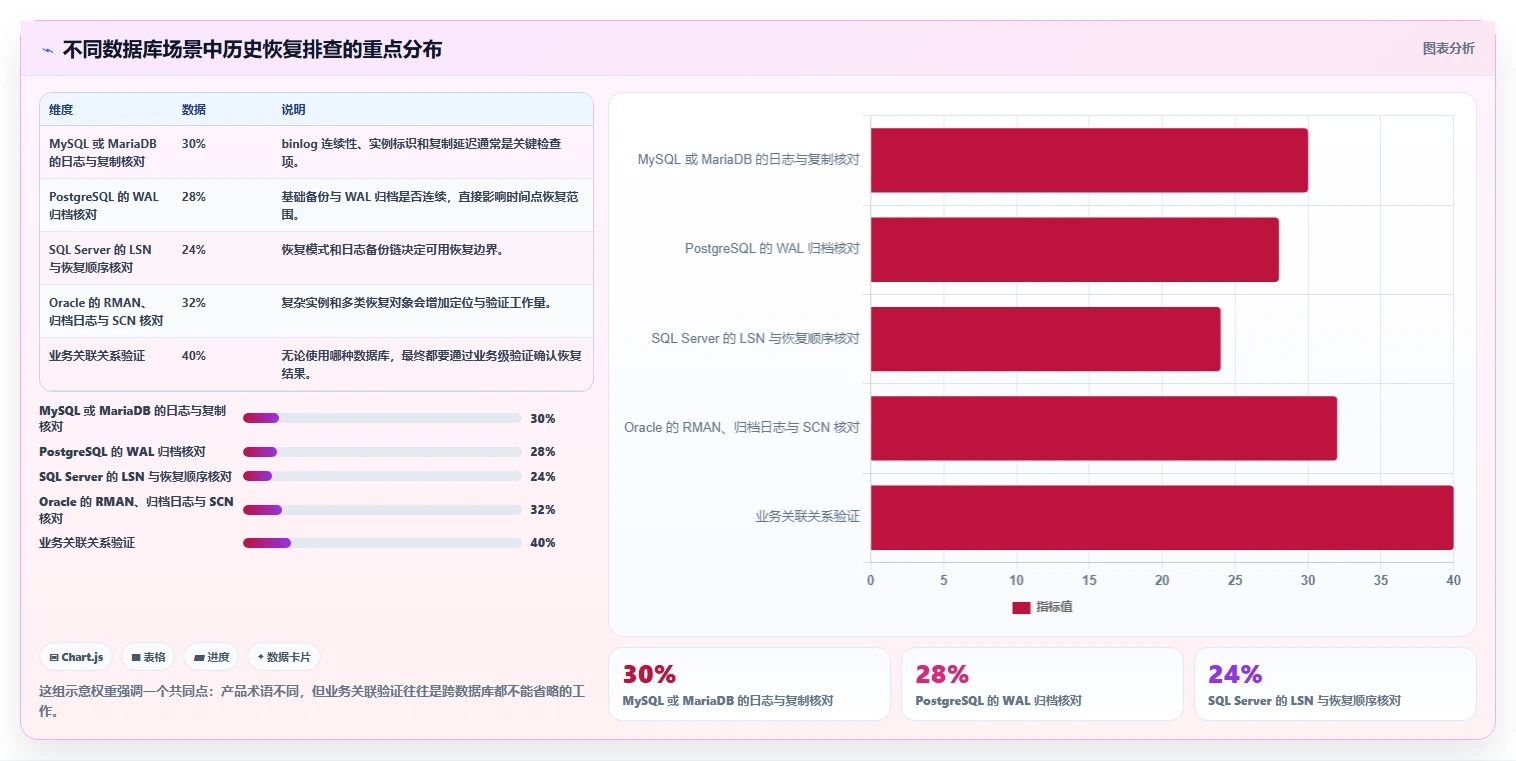Click the 业务关联关系验证 40% progress bar
The width and height of the screenshot is (1516, 761).
click(x=382, y=543)
